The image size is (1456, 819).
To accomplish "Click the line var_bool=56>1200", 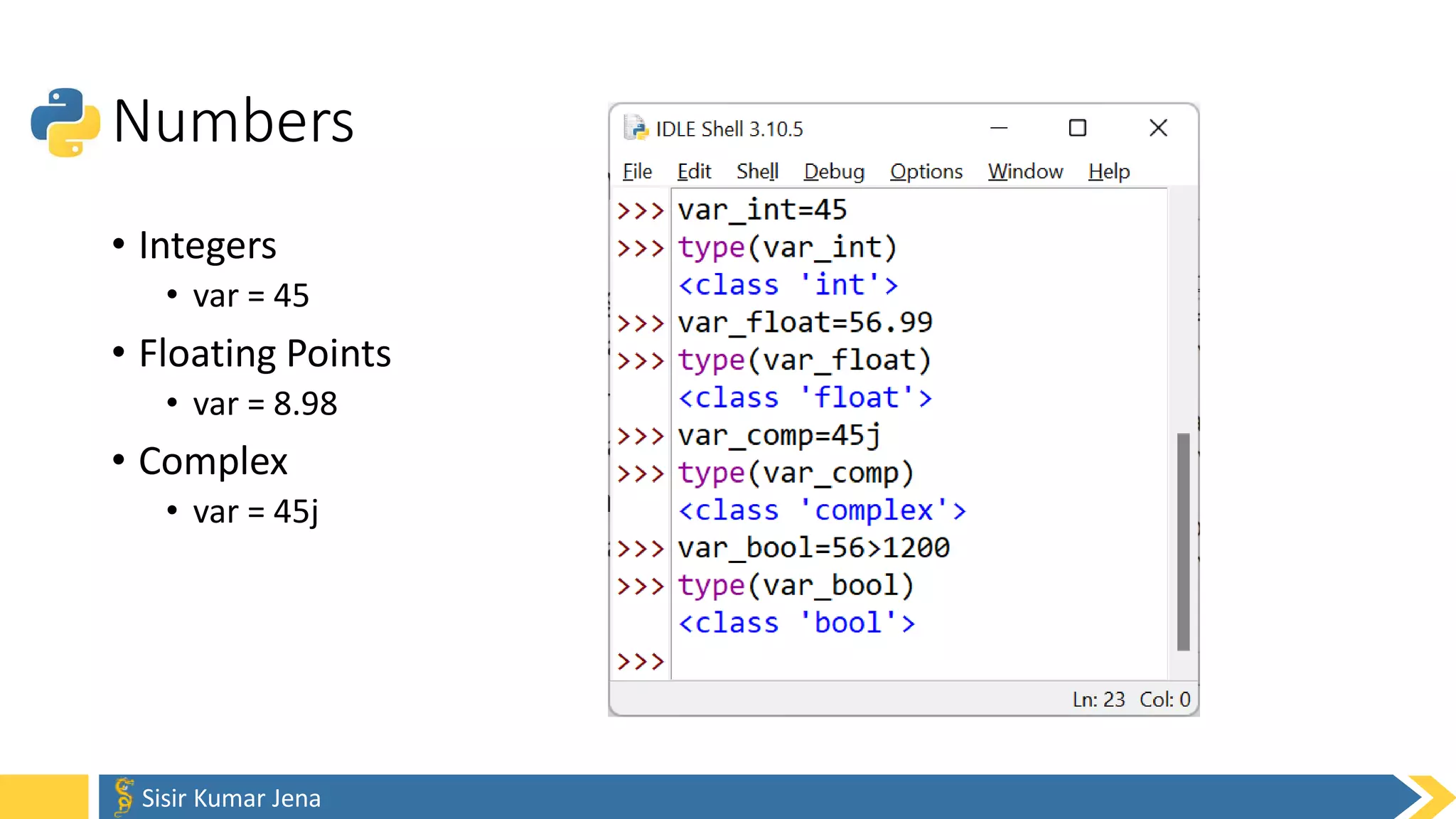I will pos(813,548).
